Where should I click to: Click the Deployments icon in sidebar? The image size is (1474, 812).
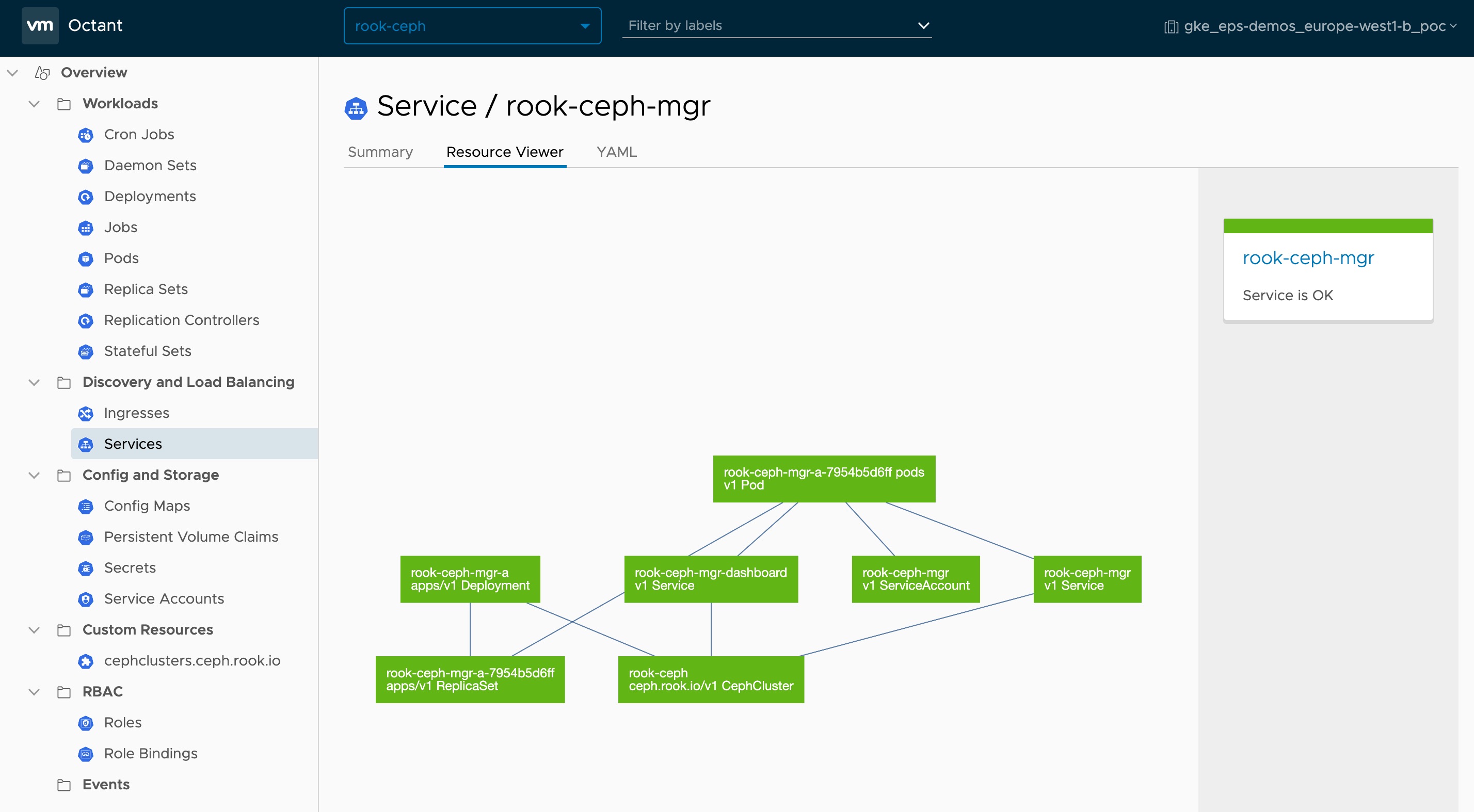[x=85, y=197]
